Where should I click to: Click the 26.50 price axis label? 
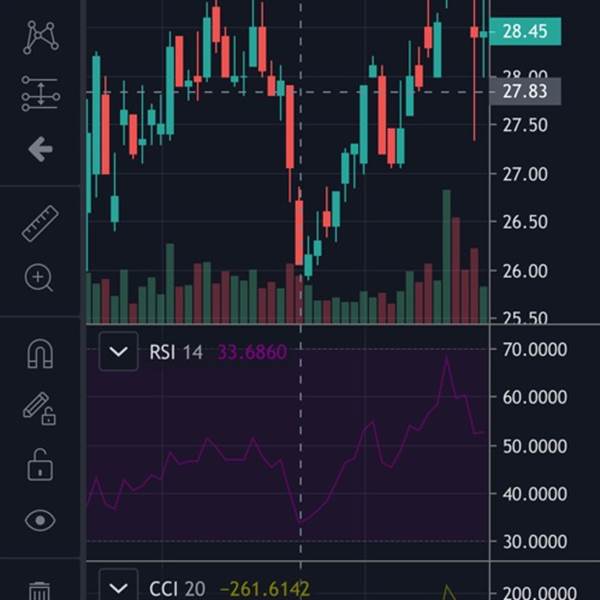(x=525, y=222)
